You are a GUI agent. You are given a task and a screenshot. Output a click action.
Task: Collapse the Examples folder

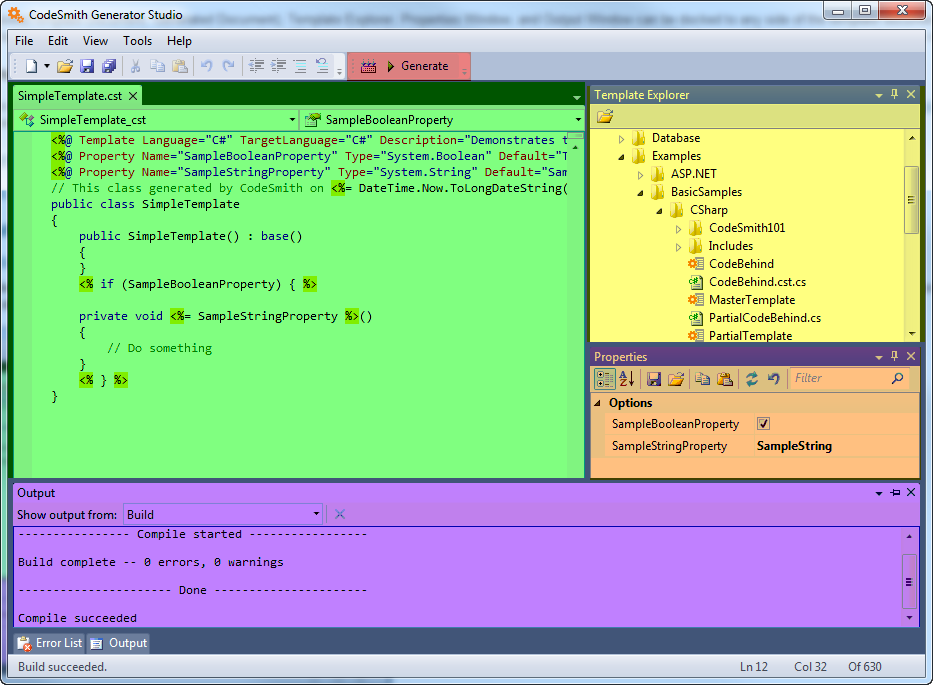[621, 157]
